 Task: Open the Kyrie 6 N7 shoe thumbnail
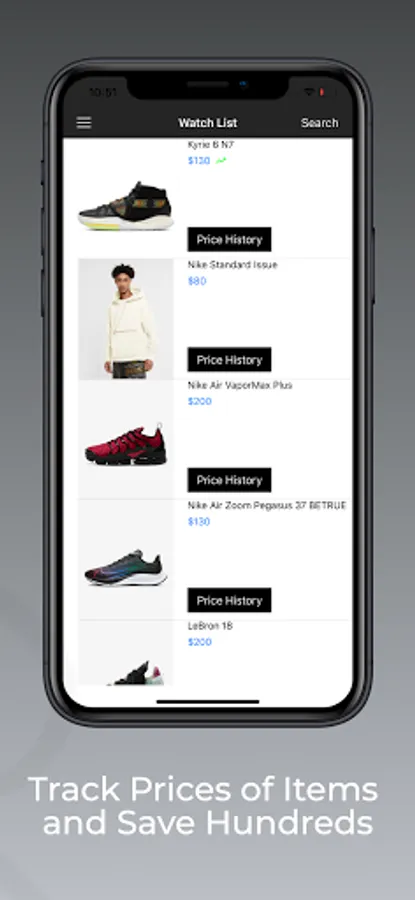click(x=126, y=206)
